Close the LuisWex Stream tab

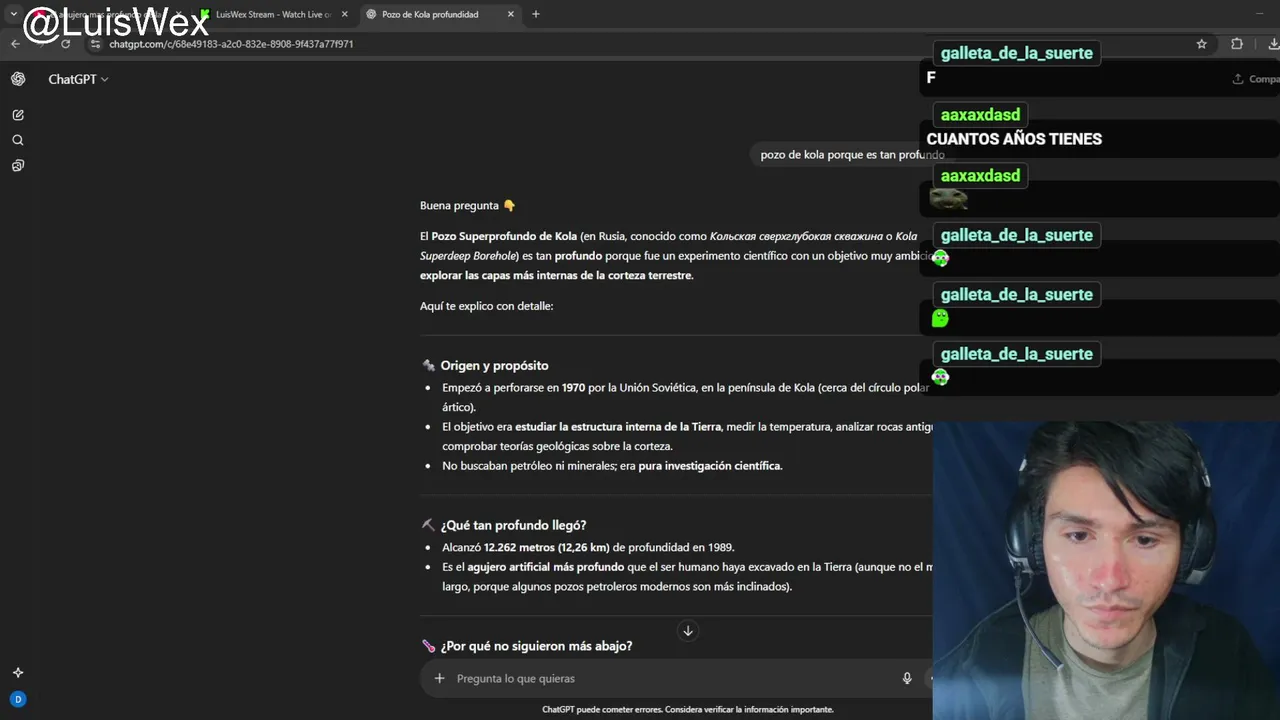pos(345,14)
